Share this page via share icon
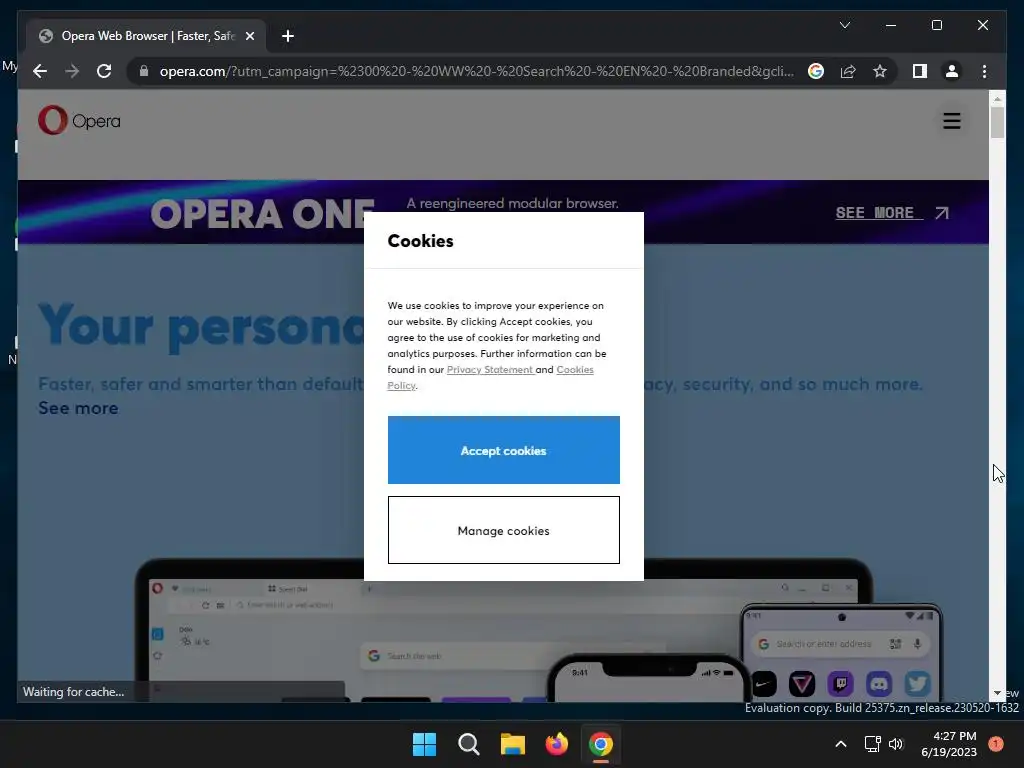This screenshot has height=768, width=1024. [x=848, y=71]
